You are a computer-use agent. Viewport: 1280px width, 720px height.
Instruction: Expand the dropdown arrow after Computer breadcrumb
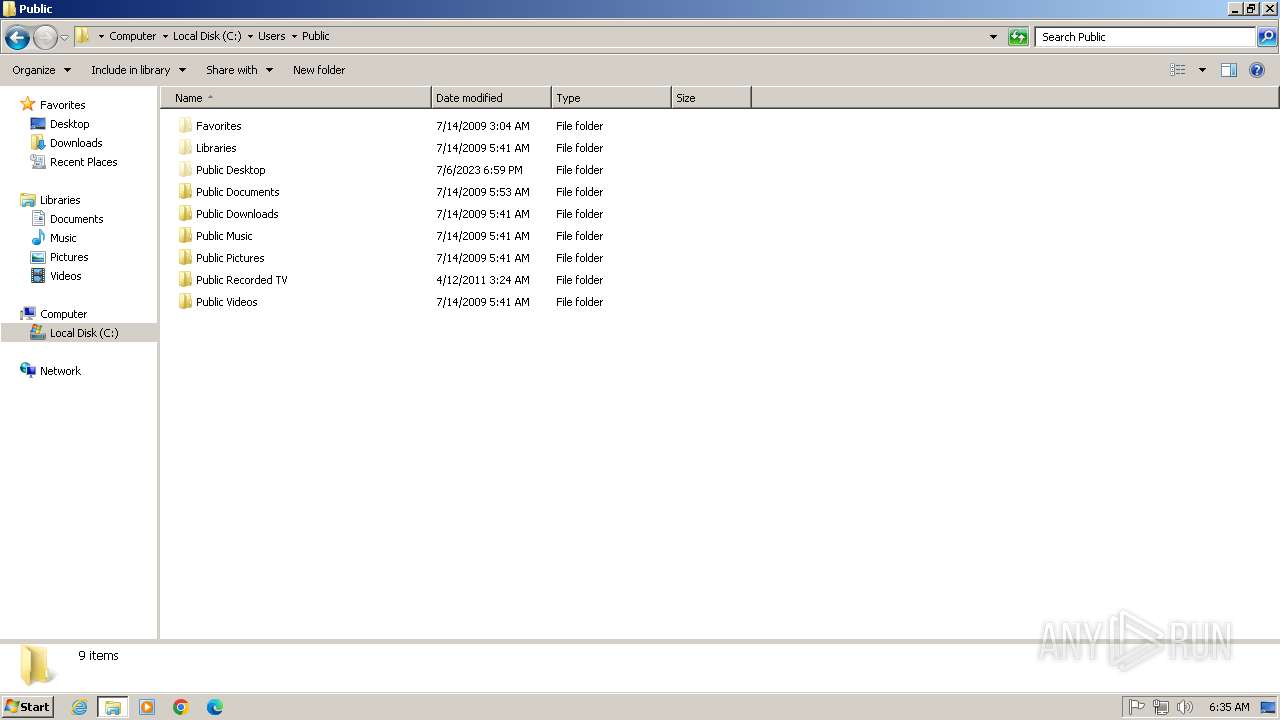tap(165, 36)
